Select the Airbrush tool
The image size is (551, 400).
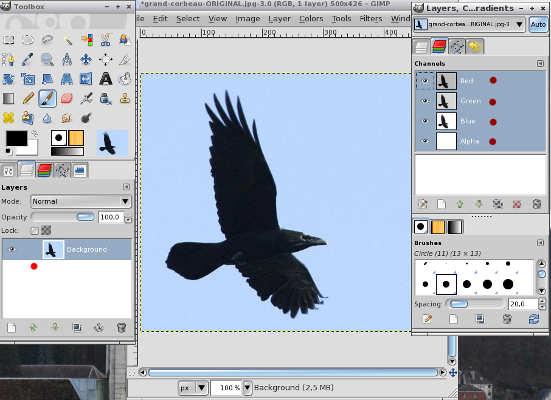tap(86, 98)
